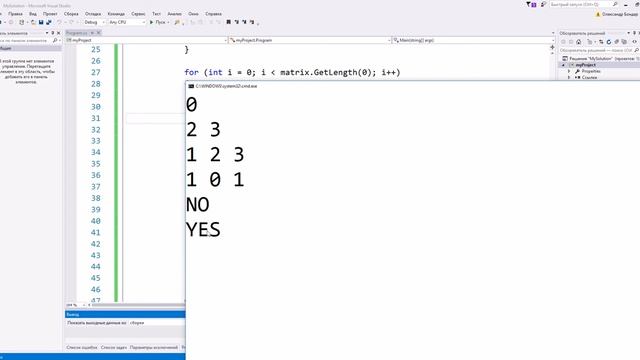Image resolution: width=640 pixels, height=360 pixels.
Task: Click the feedback icon beside quick launch
Action: point(543,4)
